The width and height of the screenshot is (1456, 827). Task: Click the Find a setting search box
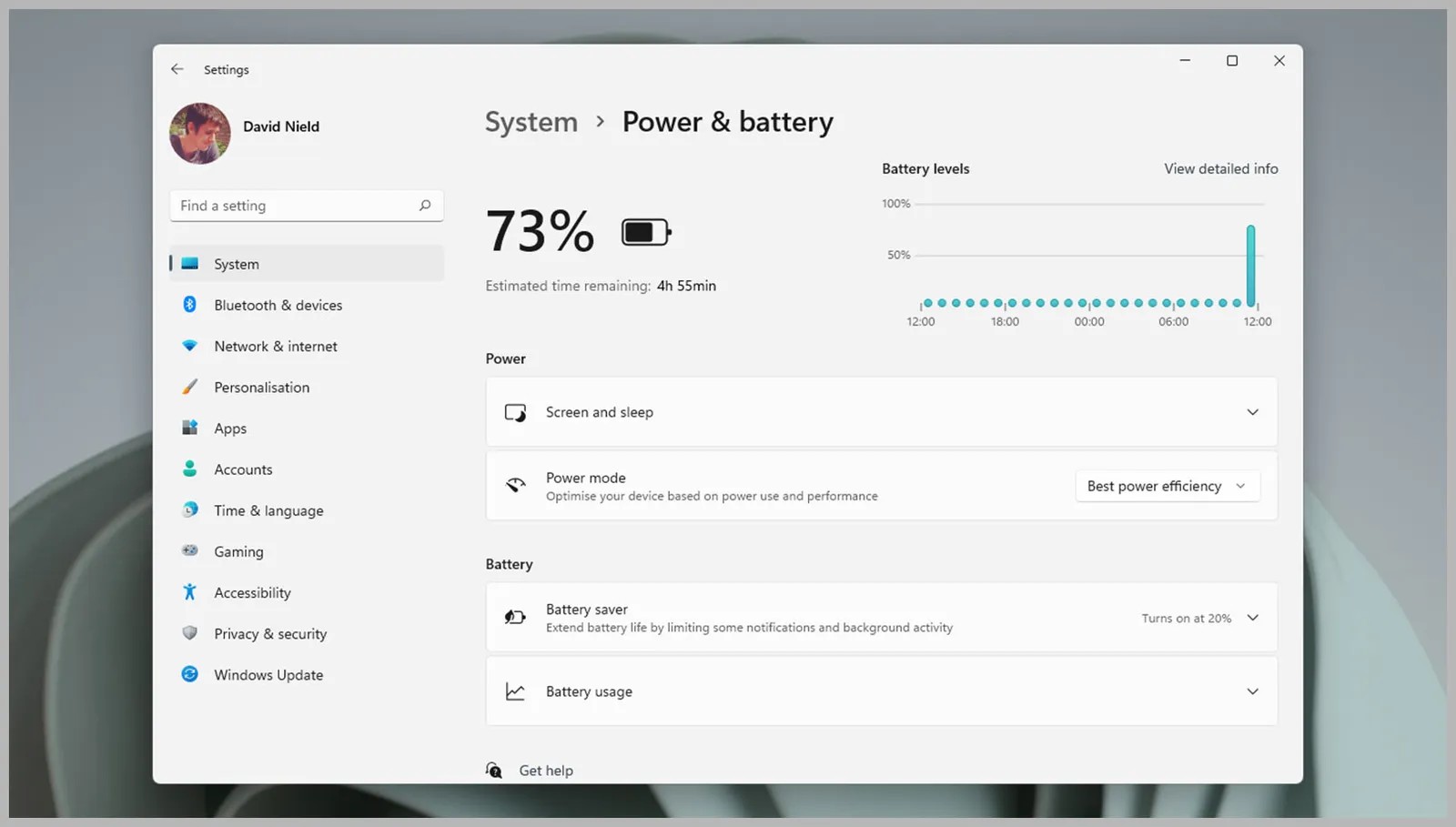[x=296, y=206]
